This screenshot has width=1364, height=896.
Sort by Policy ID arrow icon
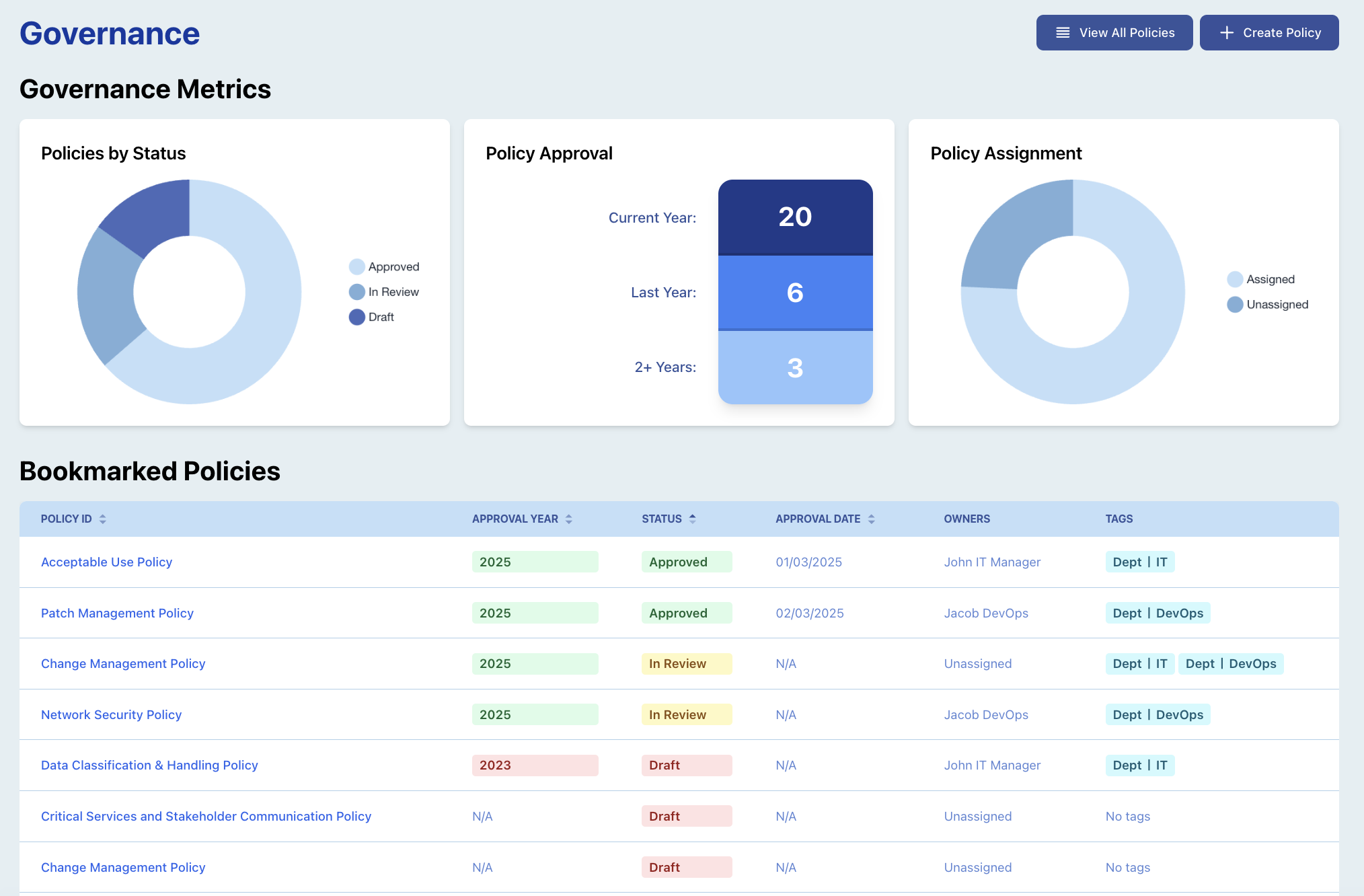click(103, 519)
